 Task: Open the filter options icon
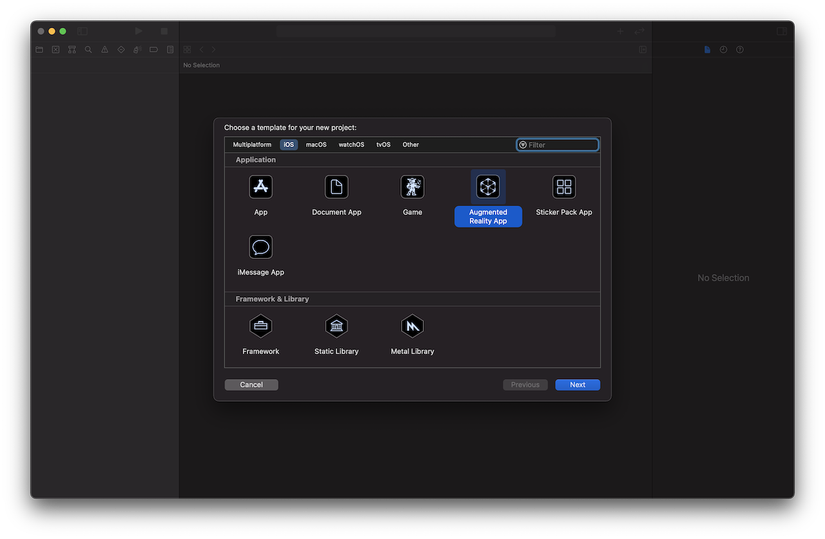click(x=523, y=145)
